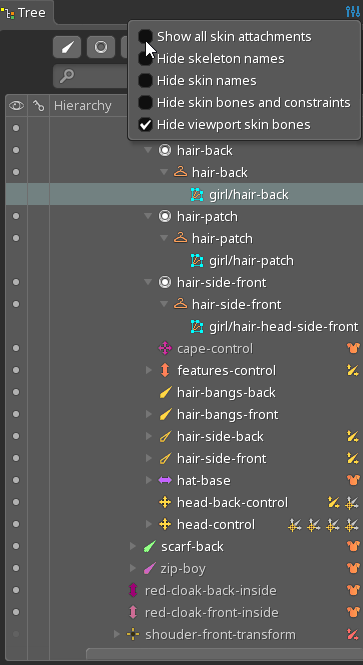Toggle visibility dot for hat-base
The height and width of the screenshot is (665, 363).
[16, 480]
